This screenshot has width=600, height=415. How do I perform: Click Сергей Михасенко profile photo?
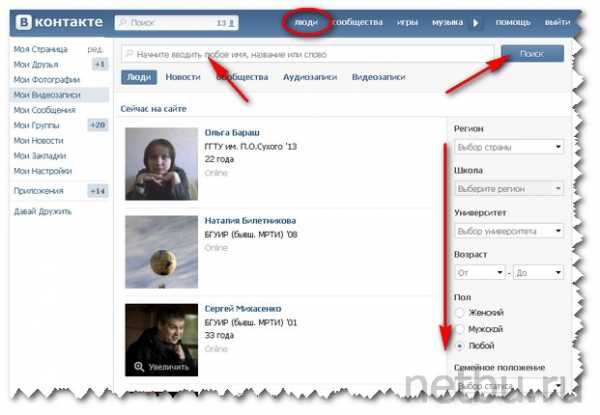(161, 340)
